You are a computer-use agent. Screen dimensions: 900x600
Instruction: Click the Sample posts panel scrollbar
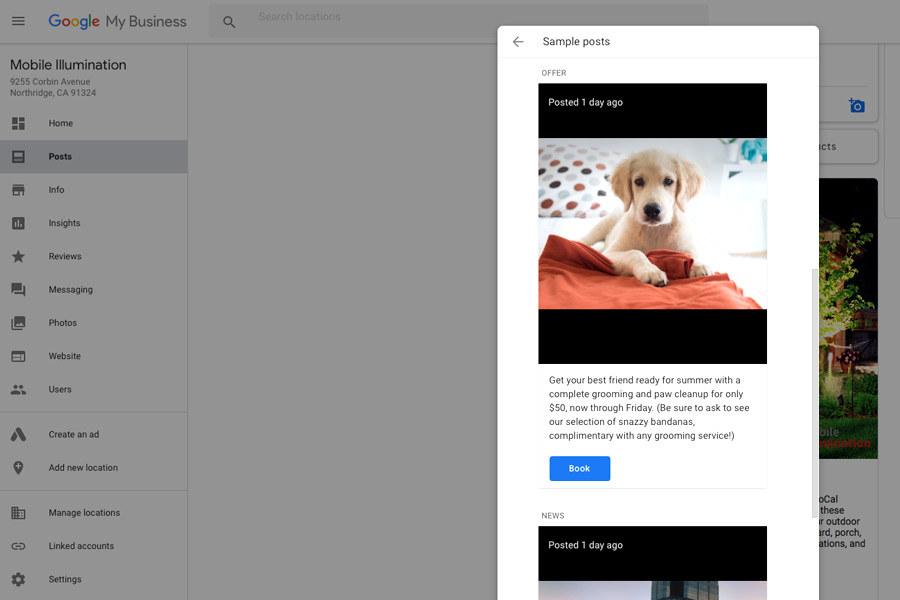click(x=814, y=390)
